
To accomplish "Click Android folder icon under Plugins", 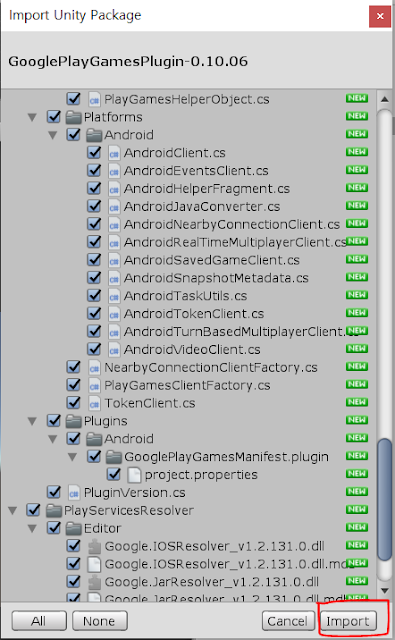I will tap(94, 439).
